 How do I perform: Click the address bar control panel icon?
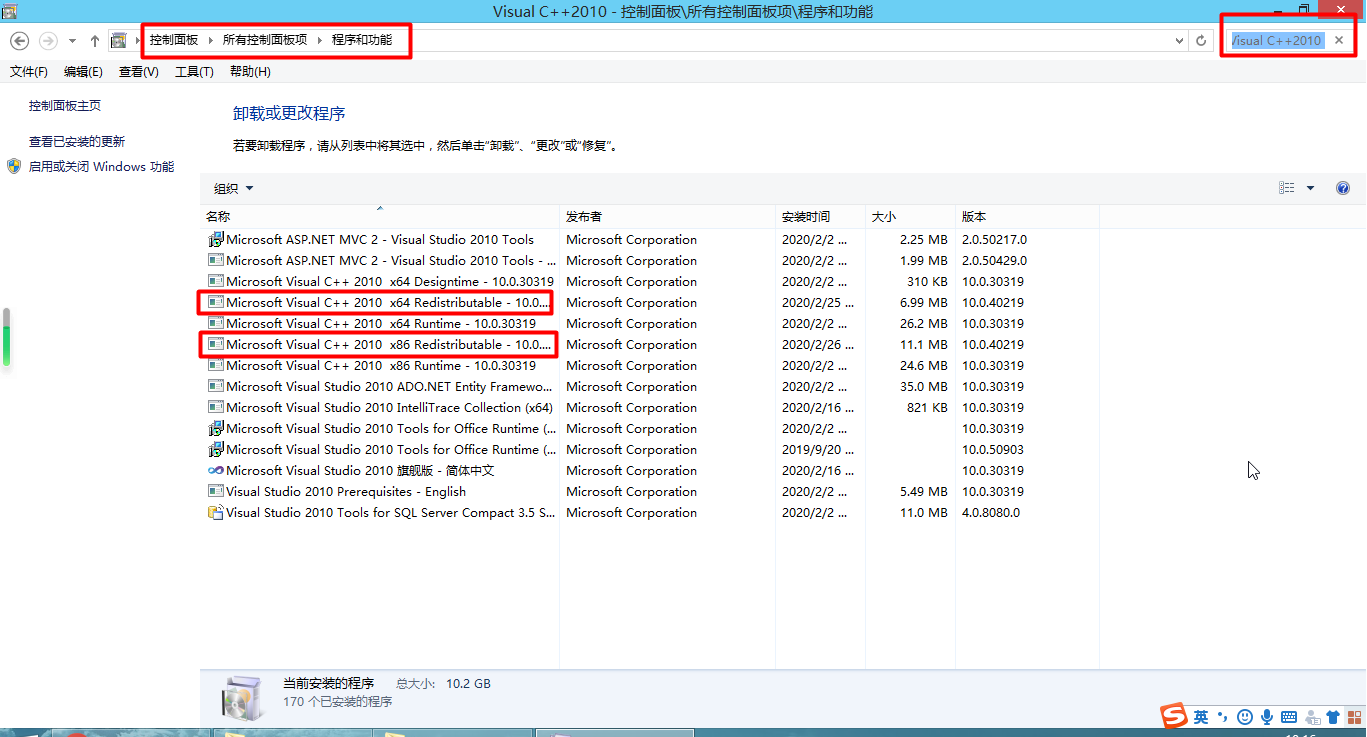pos(119,41)
